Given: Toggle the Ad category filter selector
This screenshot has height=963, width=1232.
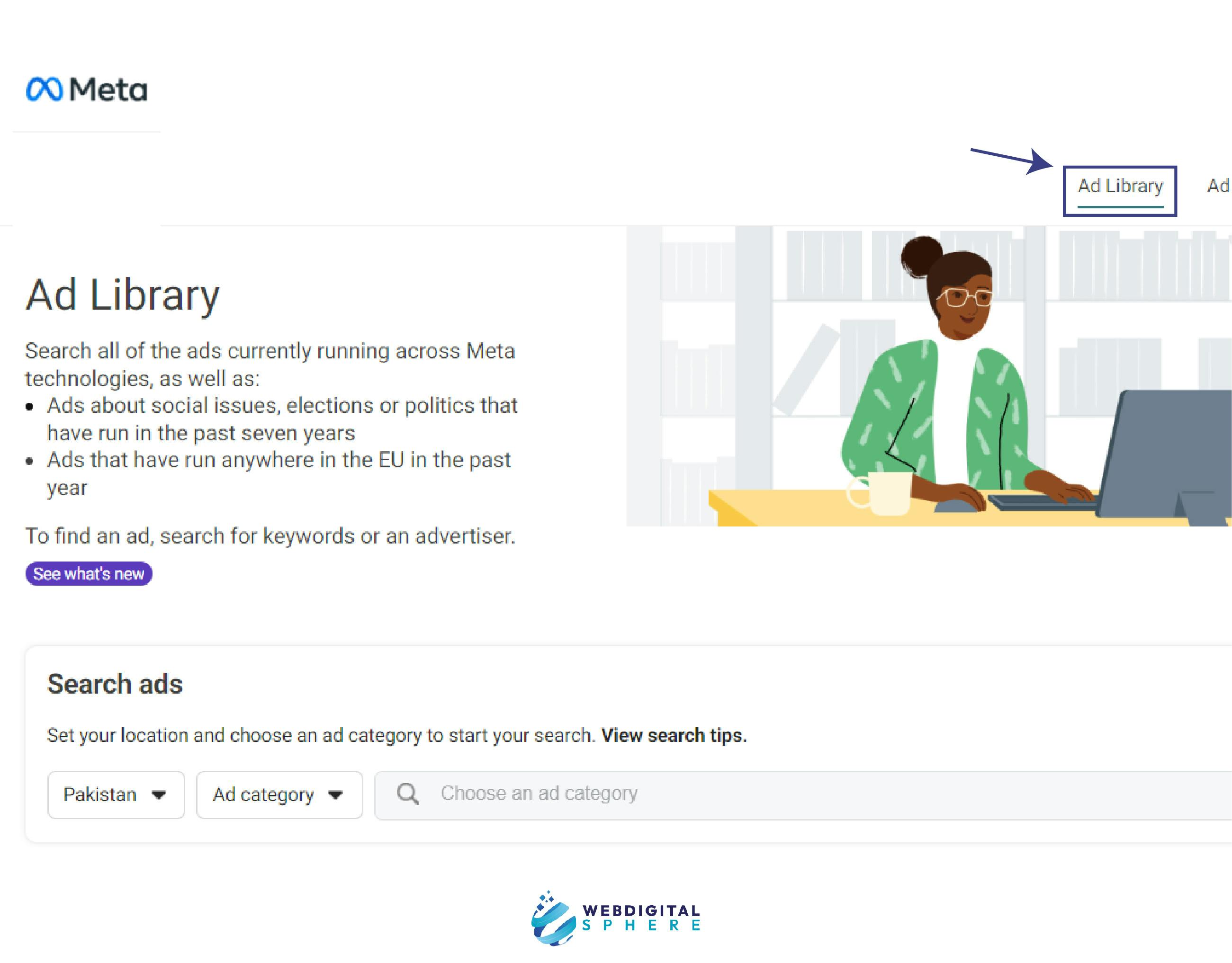Looking at the screenshot, I should [x=278, y=794].
